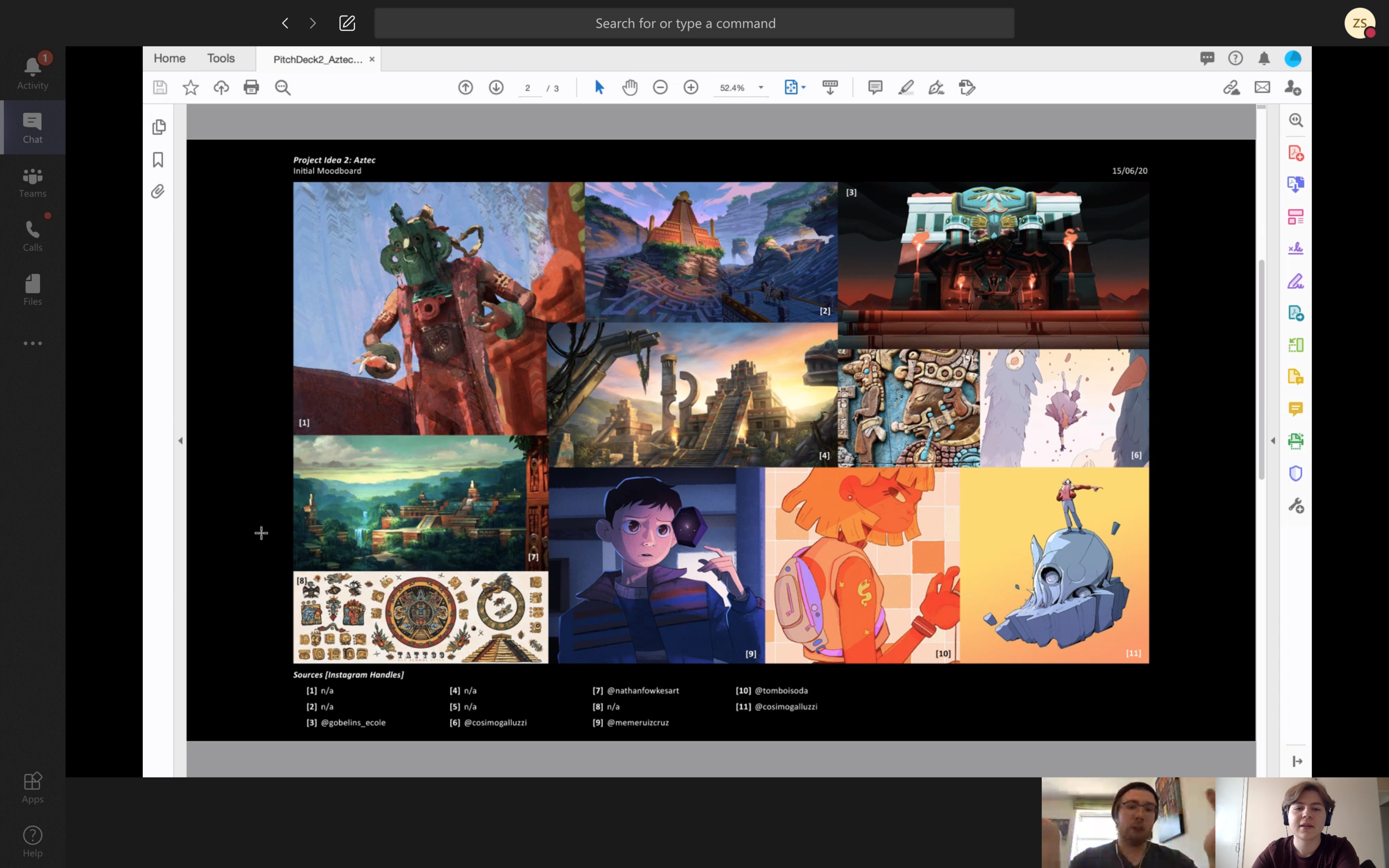Show page thumbnails panel
The width and height of the screenshot is (1389, 868).
[x=159, y=127]
